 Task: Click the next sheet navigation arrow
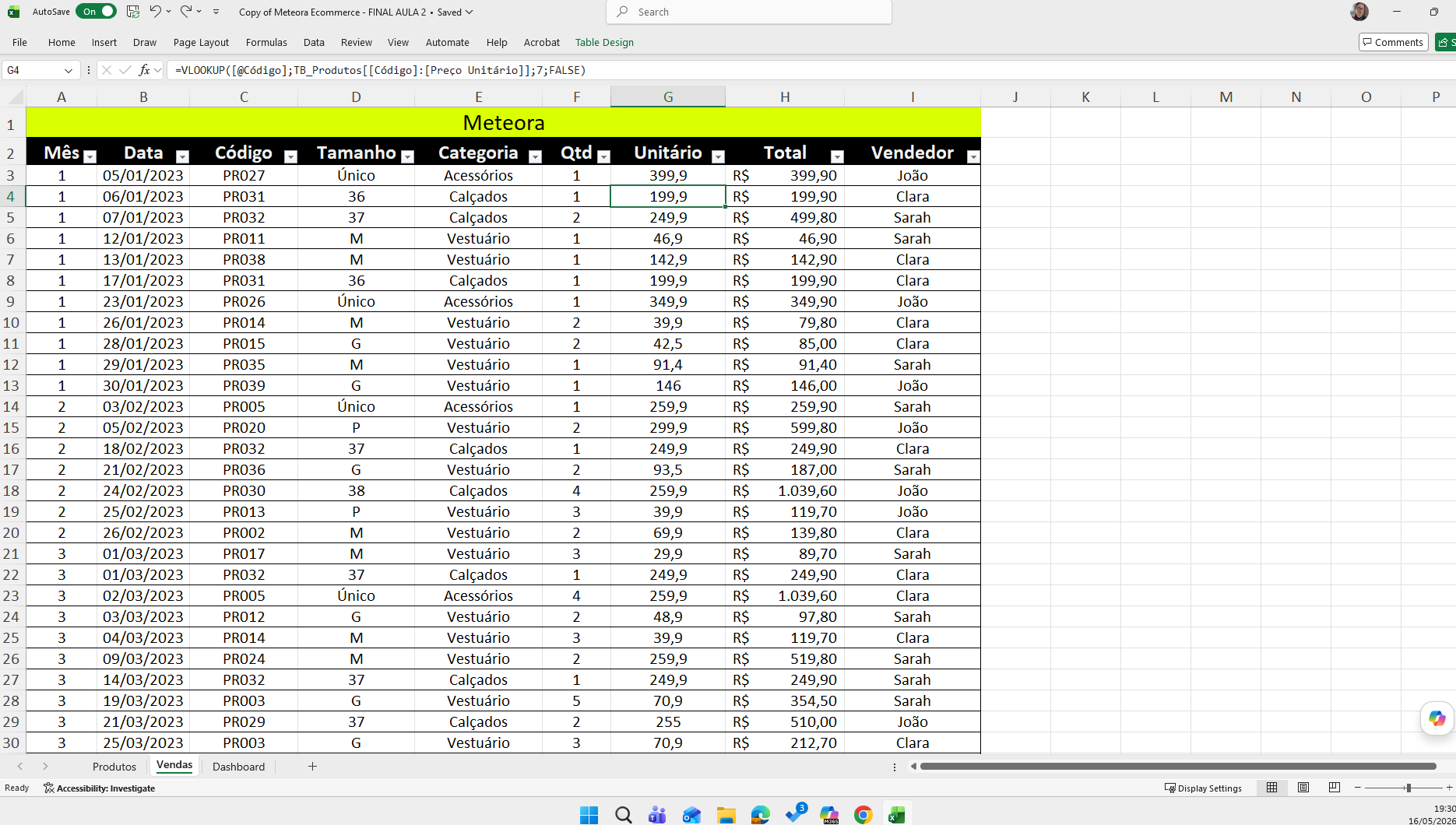coord(45,767)
